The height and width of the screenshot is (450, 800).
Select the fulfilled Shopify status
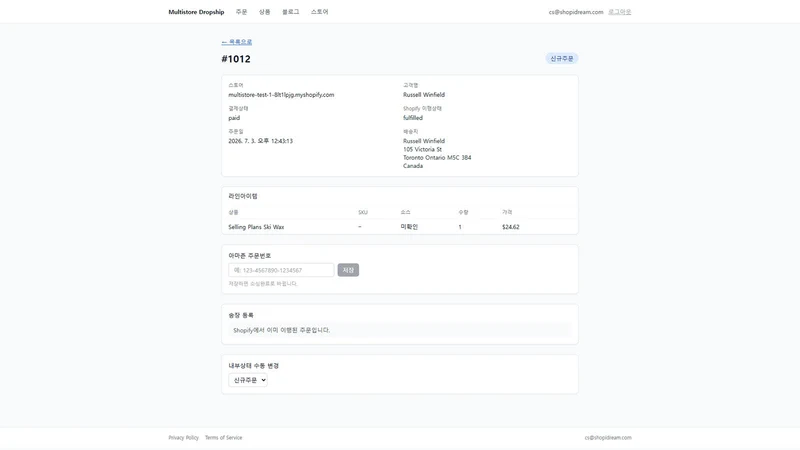click(x=413, y=118)
